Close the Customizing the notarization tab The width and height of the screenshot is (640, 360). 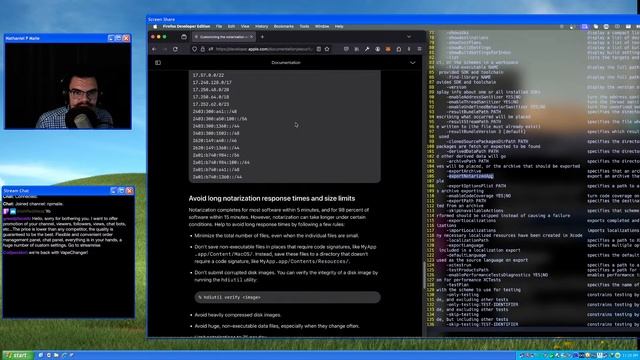251,37
